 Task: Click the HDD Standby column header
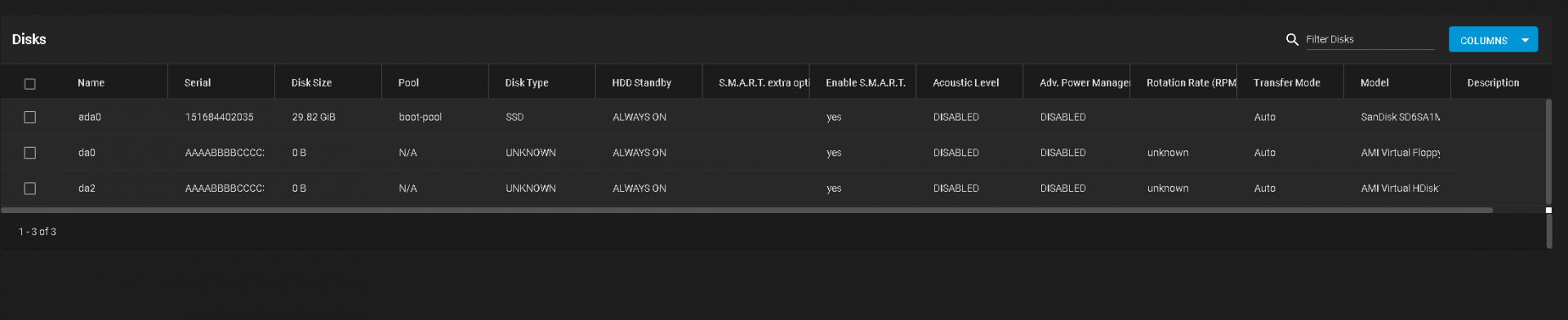click(641, 82)
